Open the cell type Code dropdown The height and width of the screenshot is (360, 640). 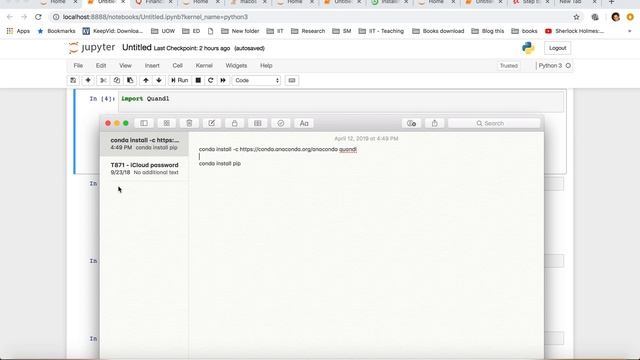click(x=257, y=80)
